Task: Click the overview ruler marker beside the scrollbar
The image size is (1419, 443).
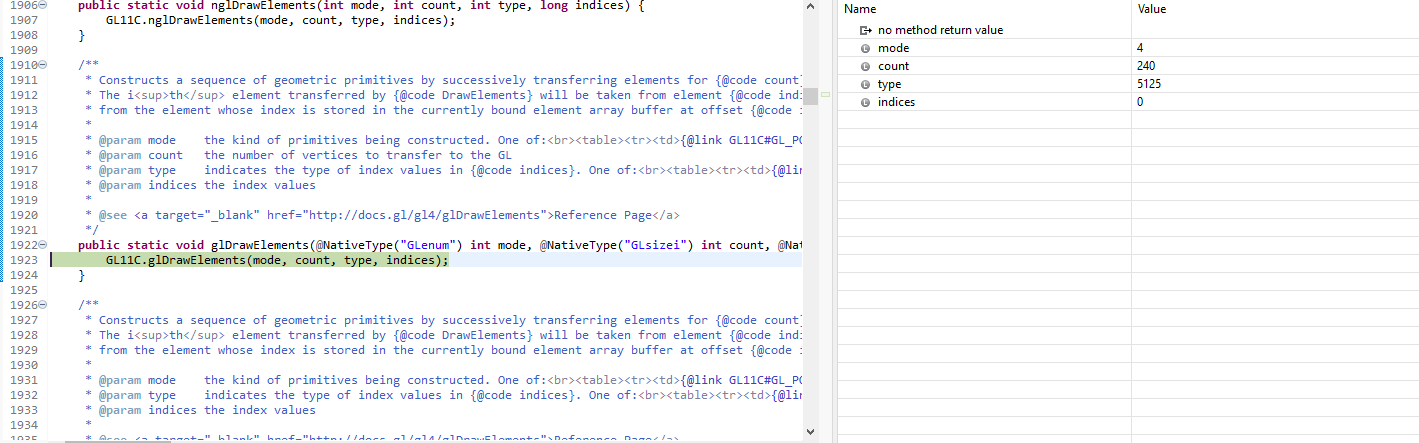Action: (x=826, y=94)
